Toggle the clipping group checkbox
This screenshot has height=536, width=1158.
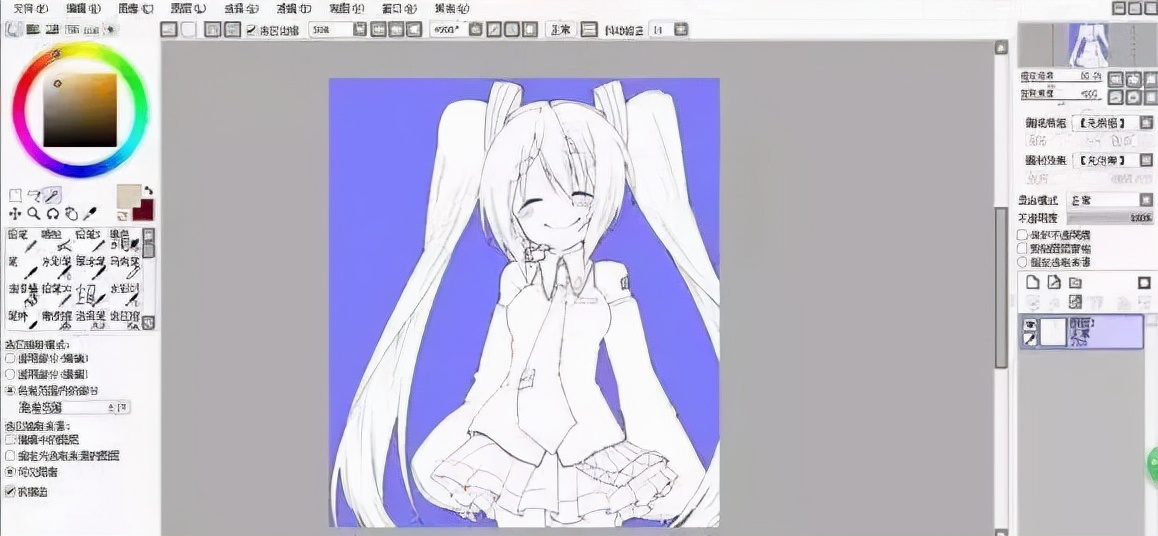(x=1023, y=248)
